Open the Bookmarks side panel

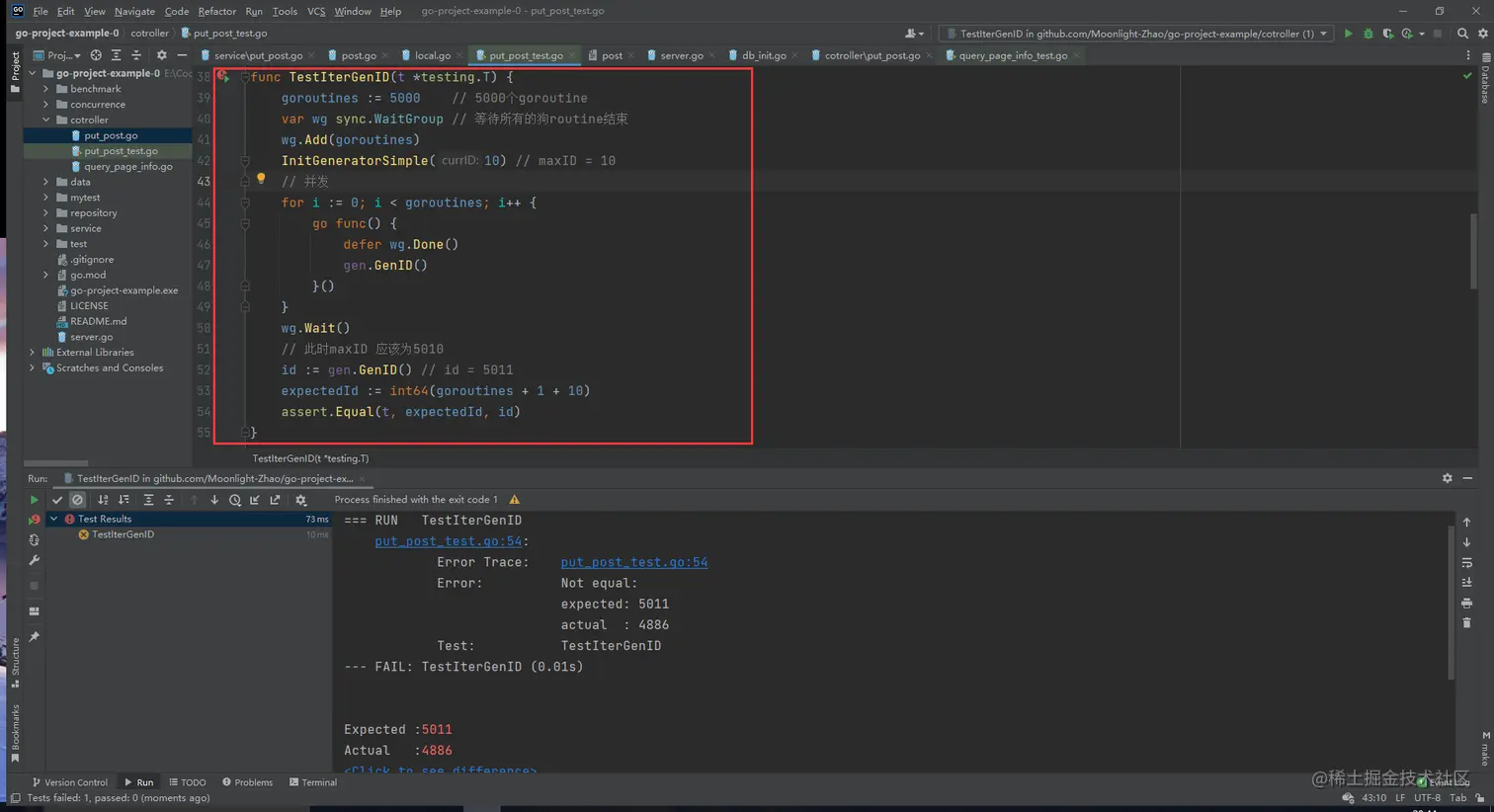click(x=15, y=733)
